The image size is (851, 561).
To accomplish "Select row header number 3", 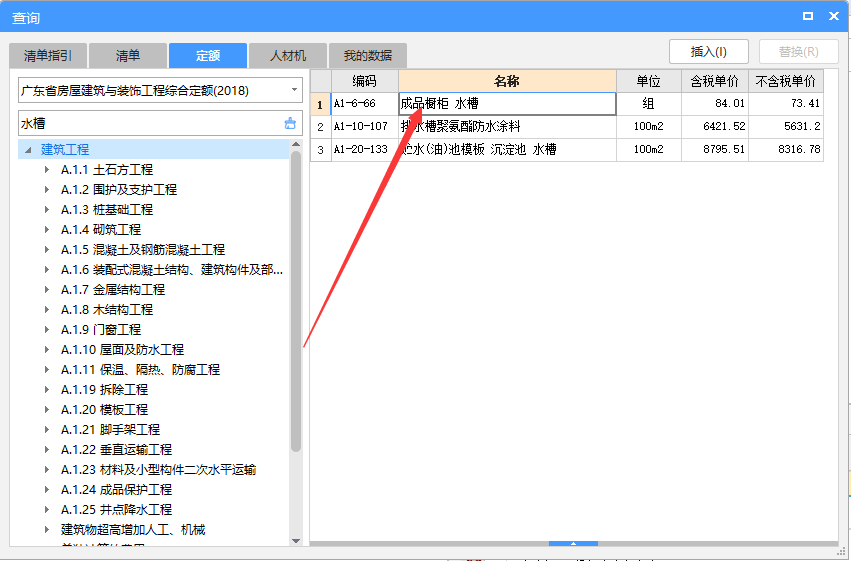I will point(321,149).
